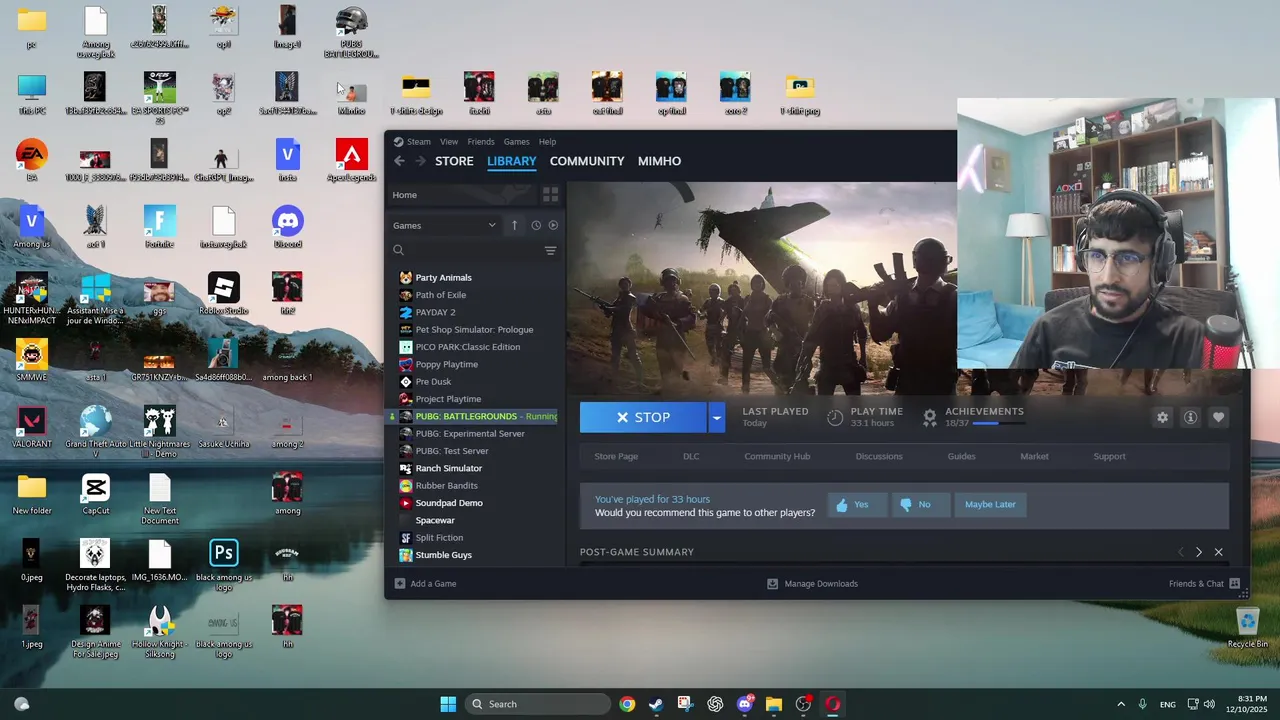Open the CapCut desktop icon
Screen dimensions: 1280x720
click(96, 494)
